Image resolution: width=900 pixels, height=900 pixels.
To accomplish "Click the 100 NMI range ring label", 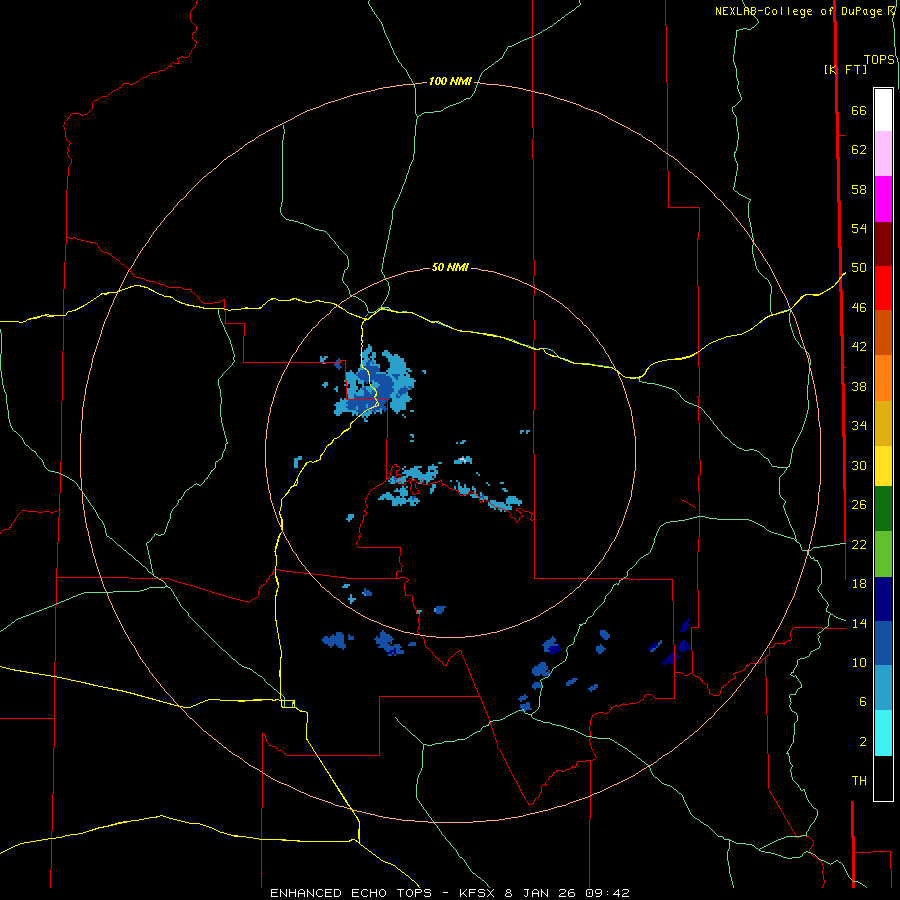I will pos(450,81).
